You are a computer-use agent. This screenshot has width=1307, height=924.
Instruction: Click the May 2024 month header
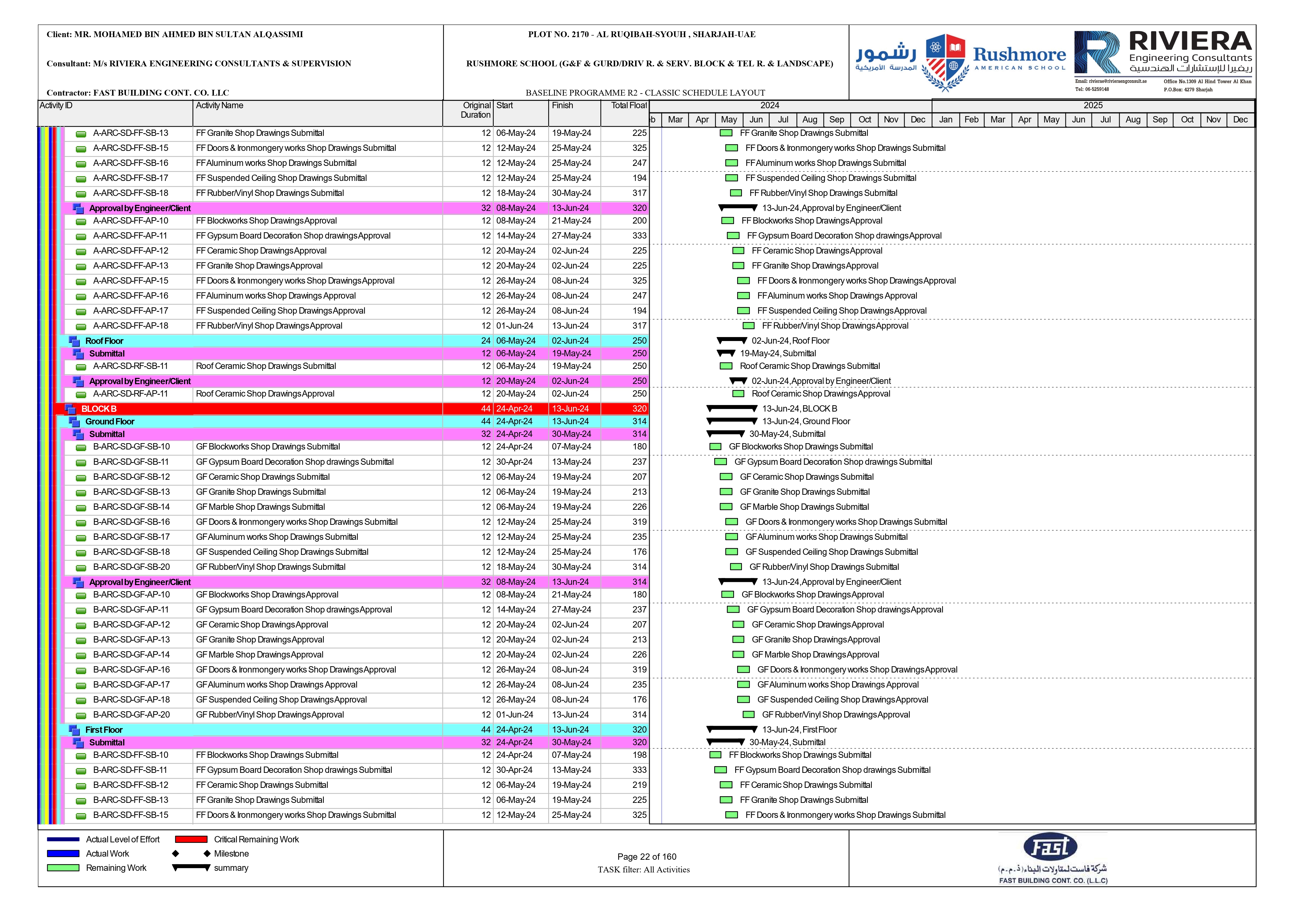point(729,120)
